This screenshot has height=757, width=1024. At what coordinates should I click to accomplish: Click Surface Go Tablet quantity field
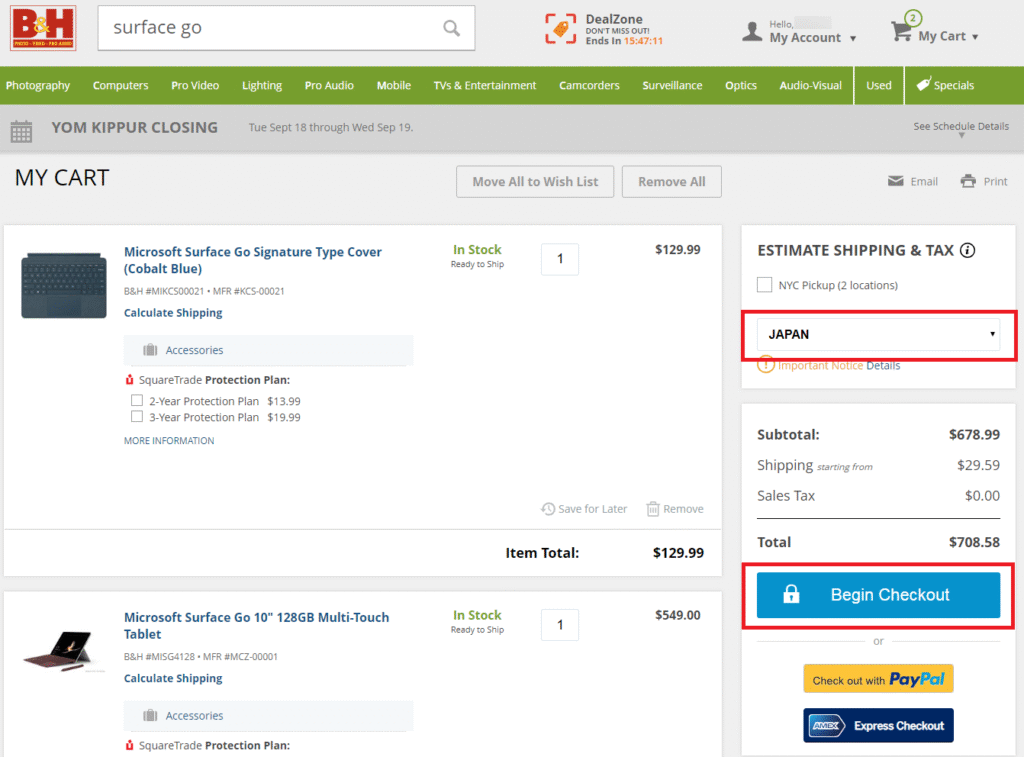(x=560, y=625)
